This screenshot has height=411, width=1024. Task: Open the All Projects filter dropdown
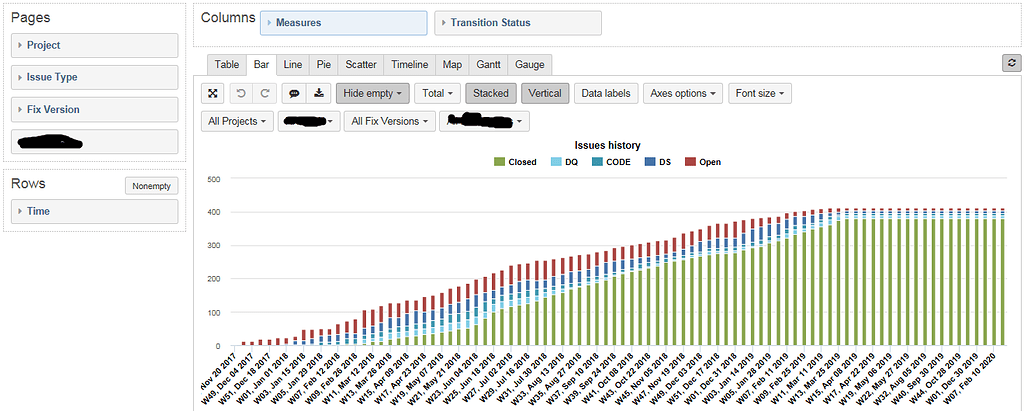pyautogui.click(x=237, y=122)
